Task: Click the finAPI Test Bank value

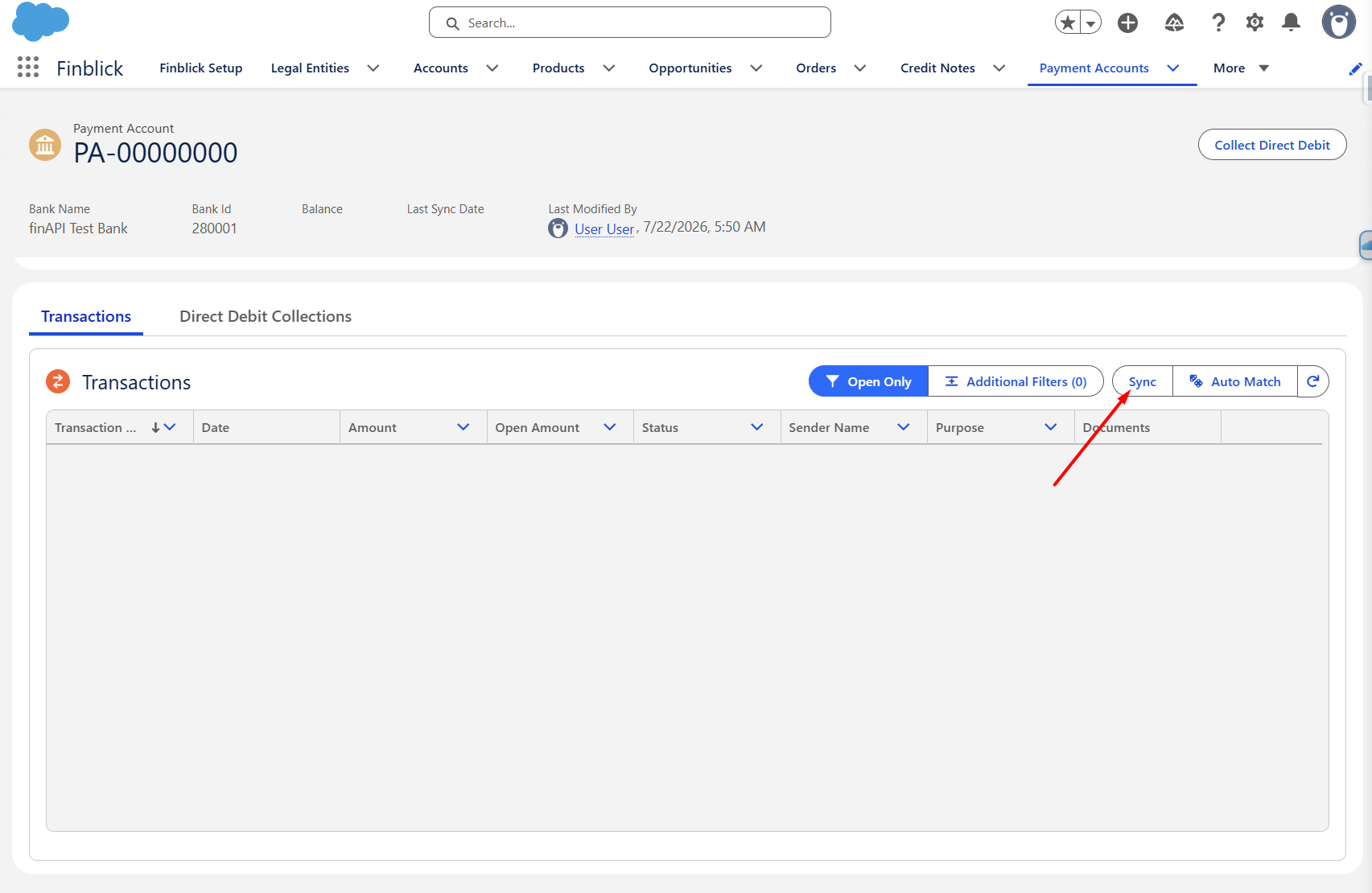Action: [x=78, y=228]
